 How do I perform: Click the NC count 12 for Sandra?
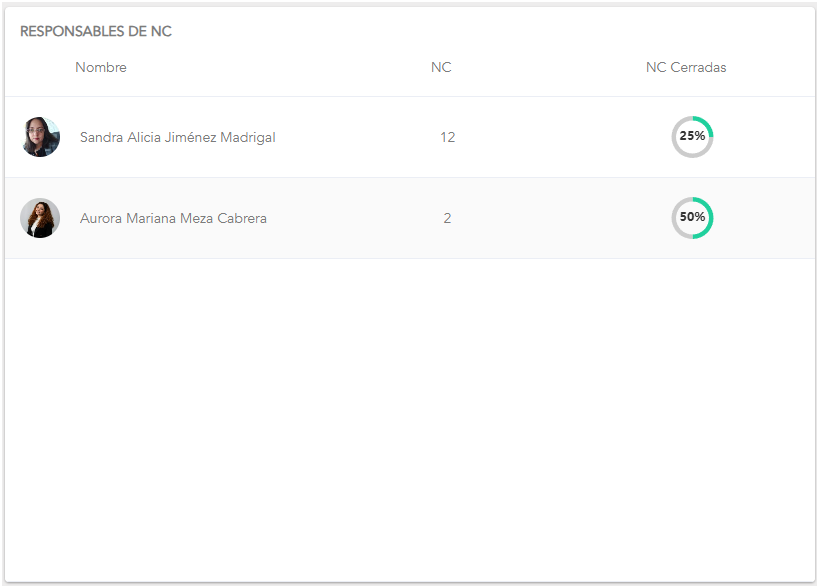[x=447, y=137]
